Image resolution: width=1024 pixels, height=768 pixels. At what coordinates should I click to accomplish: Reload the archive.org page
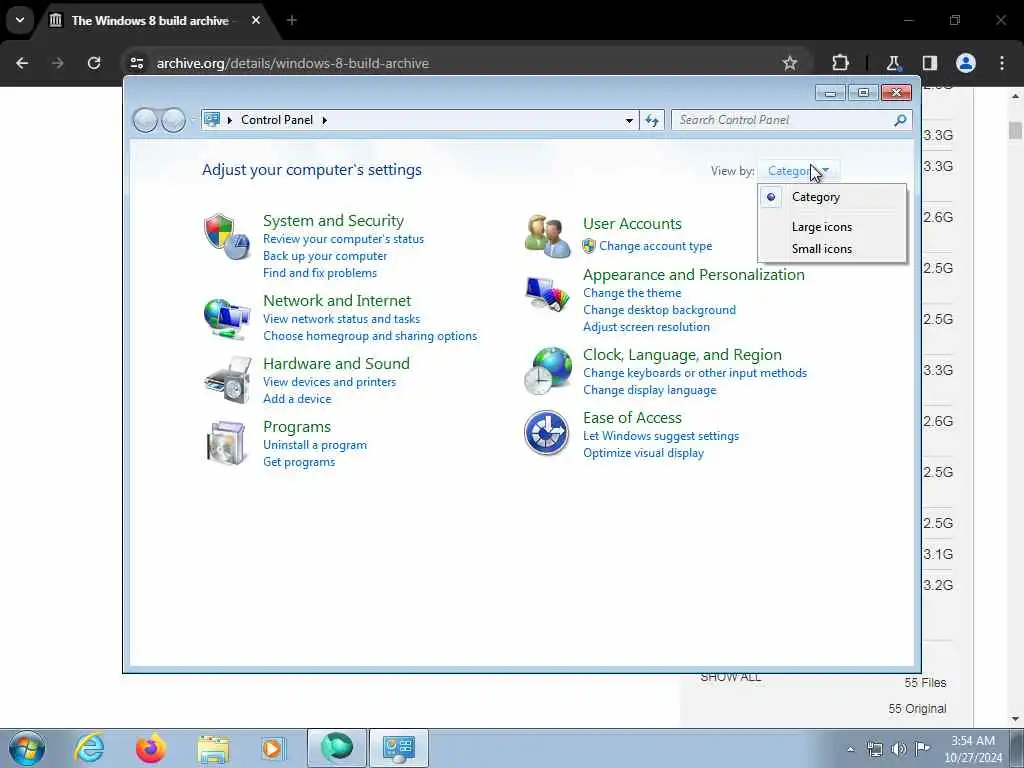pyautogui.click(x=94, y=63)
